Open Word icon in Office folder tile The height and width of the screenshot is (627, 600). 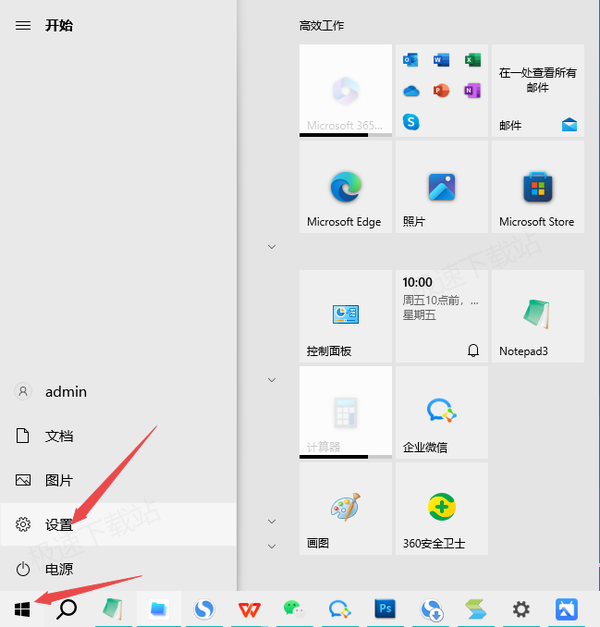(x=441, y=60)
